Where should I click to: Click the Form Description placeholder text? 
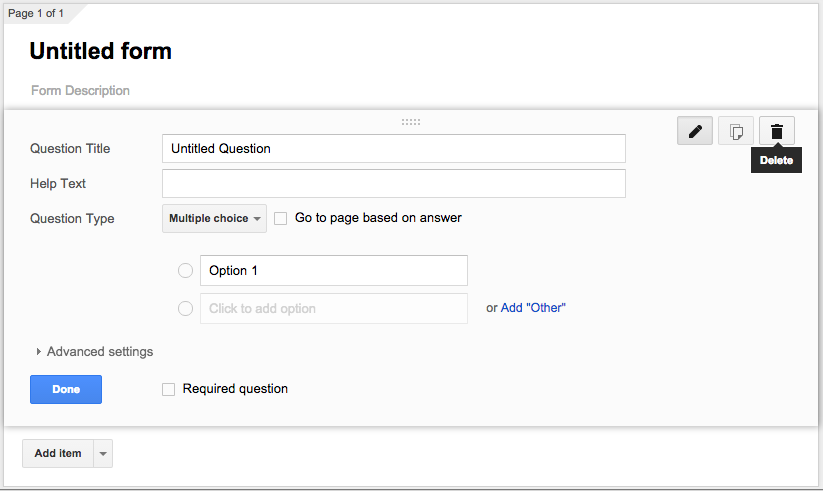click(81, 91)
